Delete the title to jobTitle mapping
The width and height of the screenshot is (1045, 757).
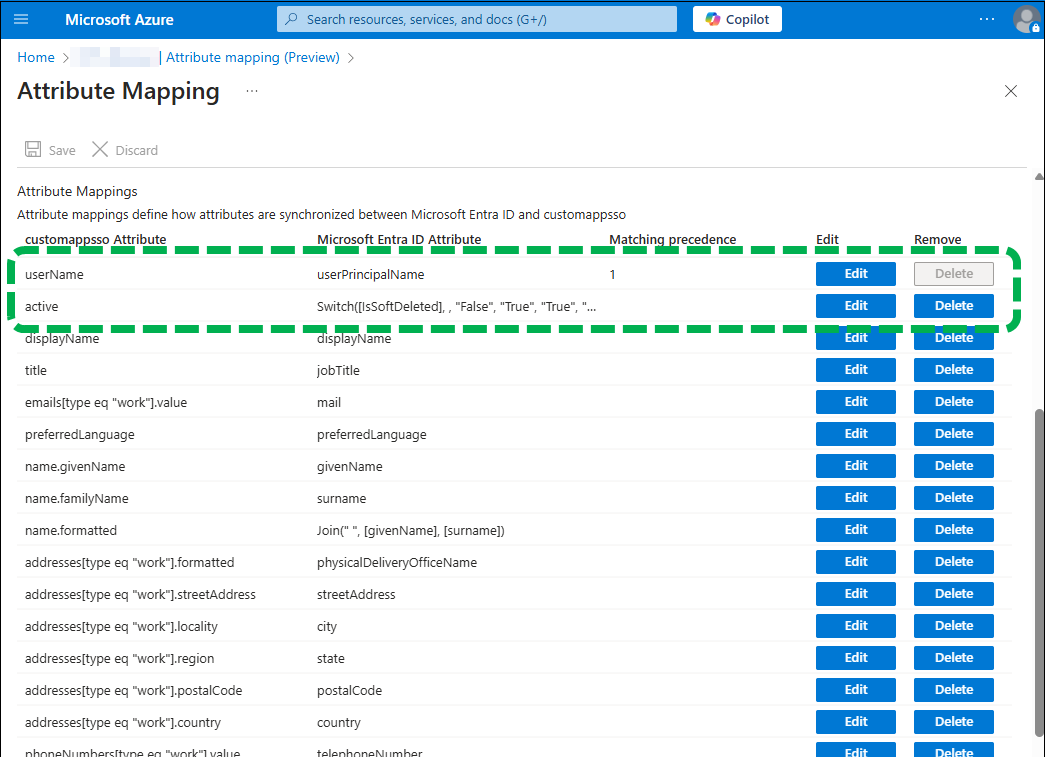coord(953,369)
